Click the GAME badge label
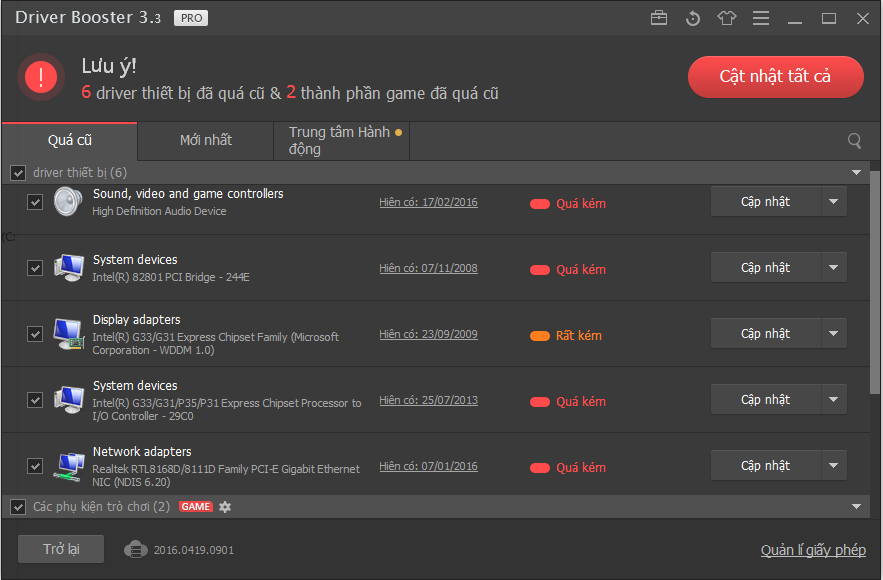 [196, 507]
